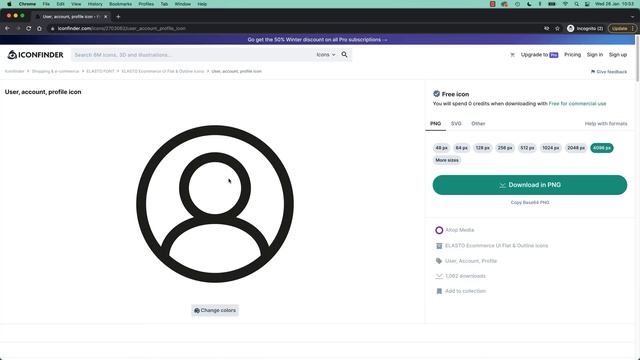Image resolution: width=640 pixels, height=360 pixels.
Task: Open the Icons search type dropdown
Action: pos(326,55)
